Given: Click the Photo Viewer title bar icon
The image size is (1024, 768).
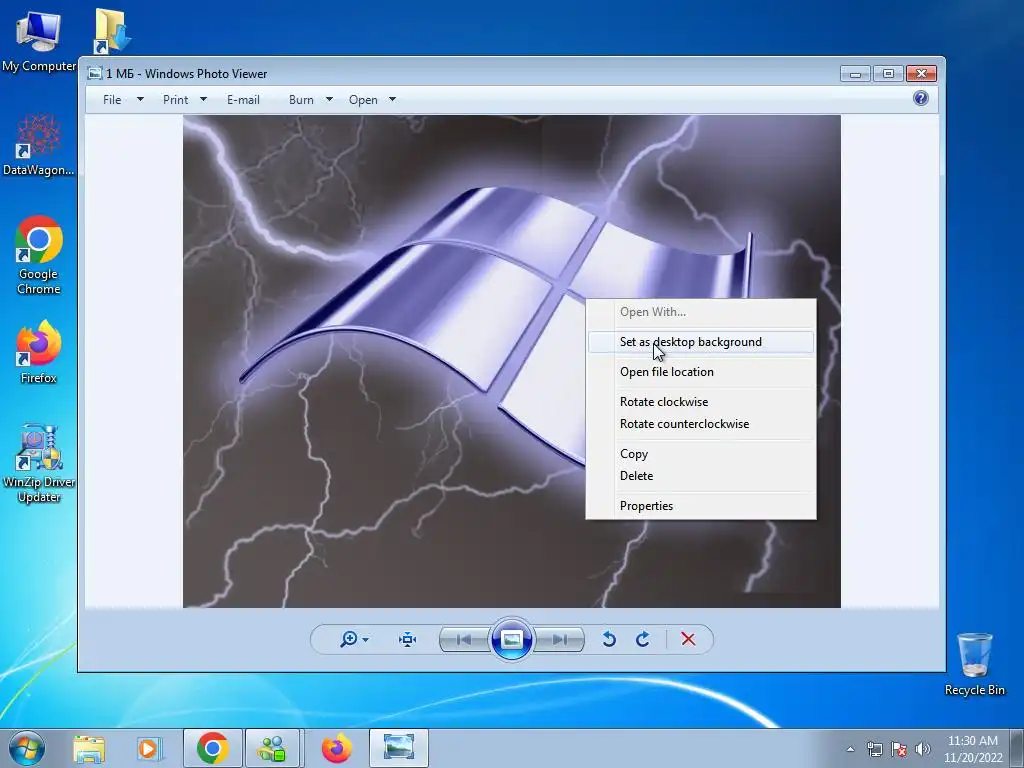Looking at the screenshot, I should coord(95,73).
